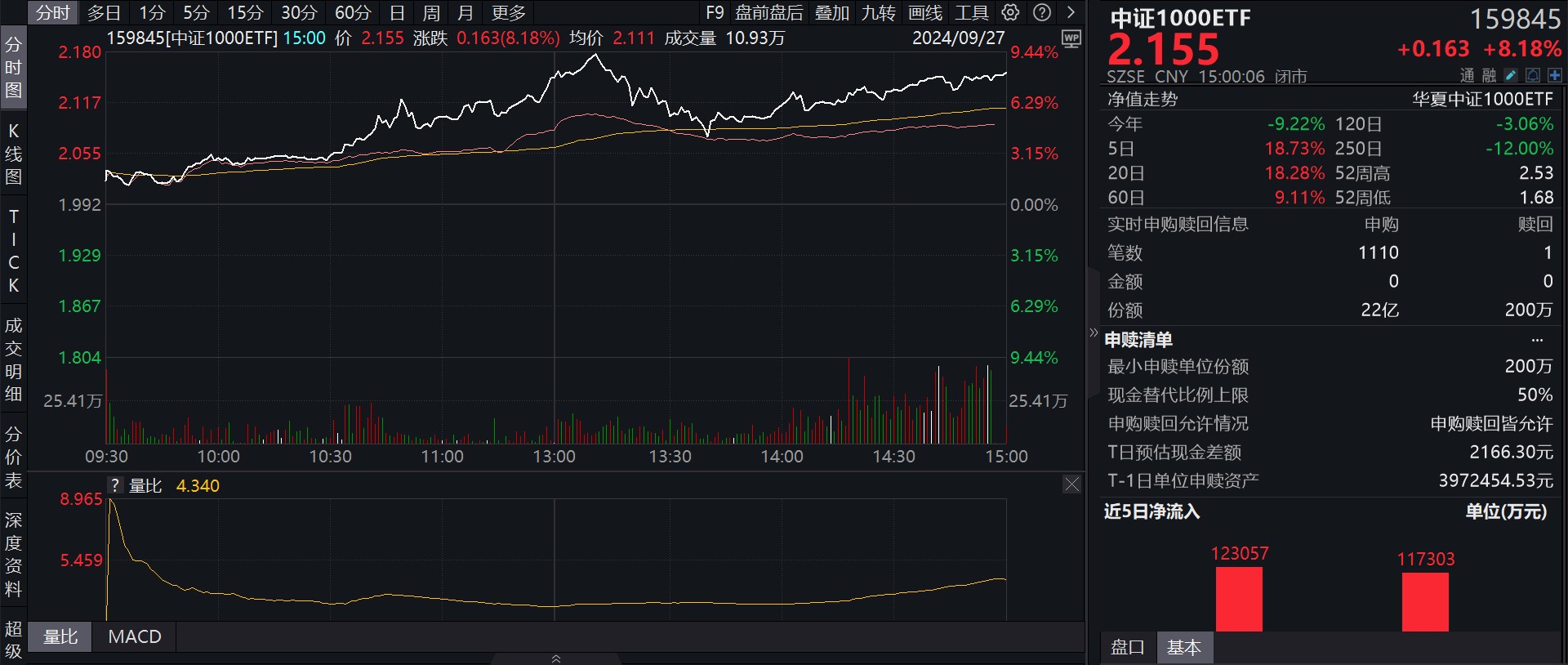1568x665 pixels.
Task: Select TICK in left sidebar
Action: tap(13, 251)
